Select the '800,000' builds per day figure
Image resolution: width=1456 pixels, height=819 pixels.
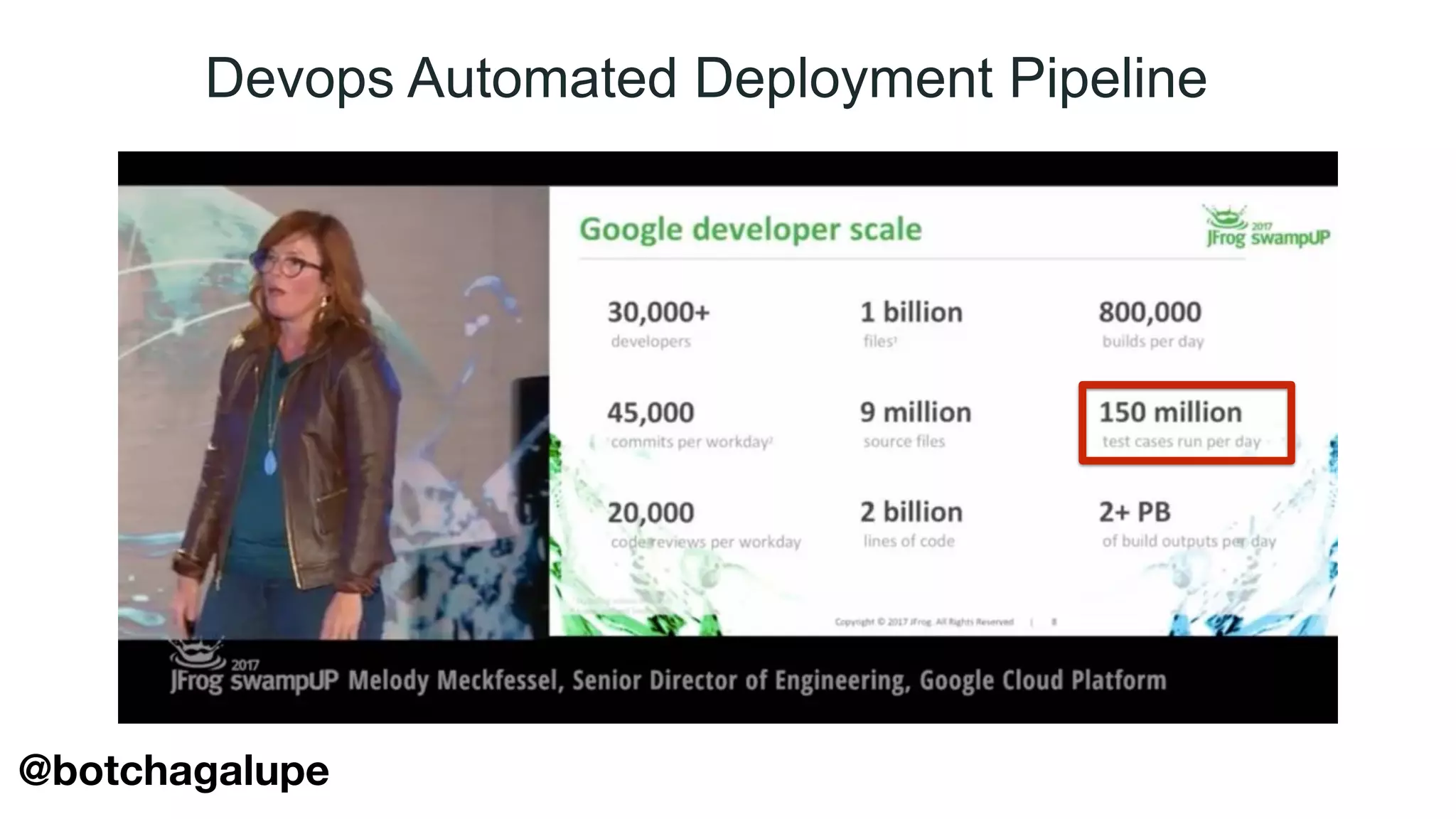point(1150,312)
